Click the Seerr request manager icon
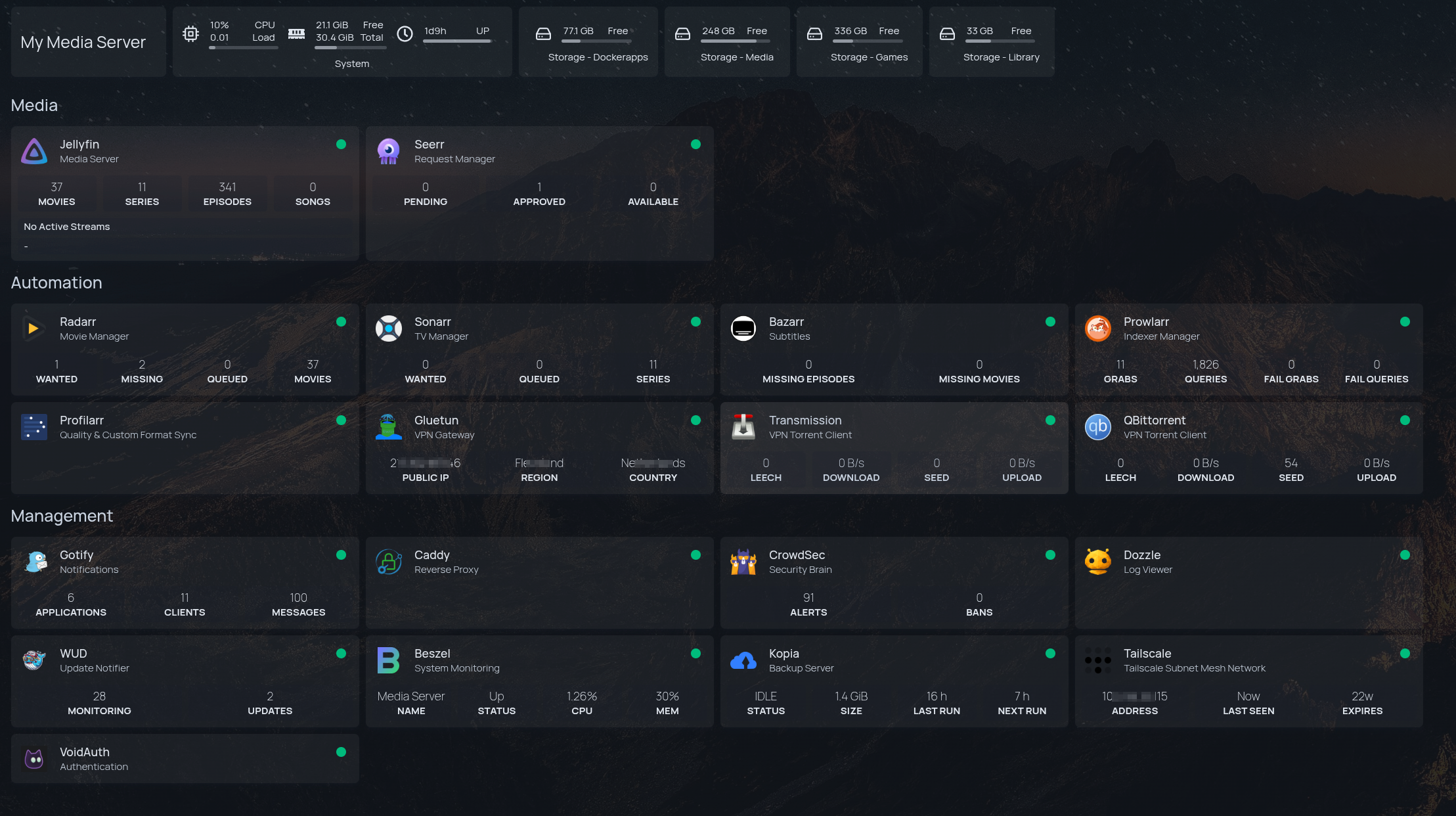Viewport: 1456px width, 816px height. point(388,150)
